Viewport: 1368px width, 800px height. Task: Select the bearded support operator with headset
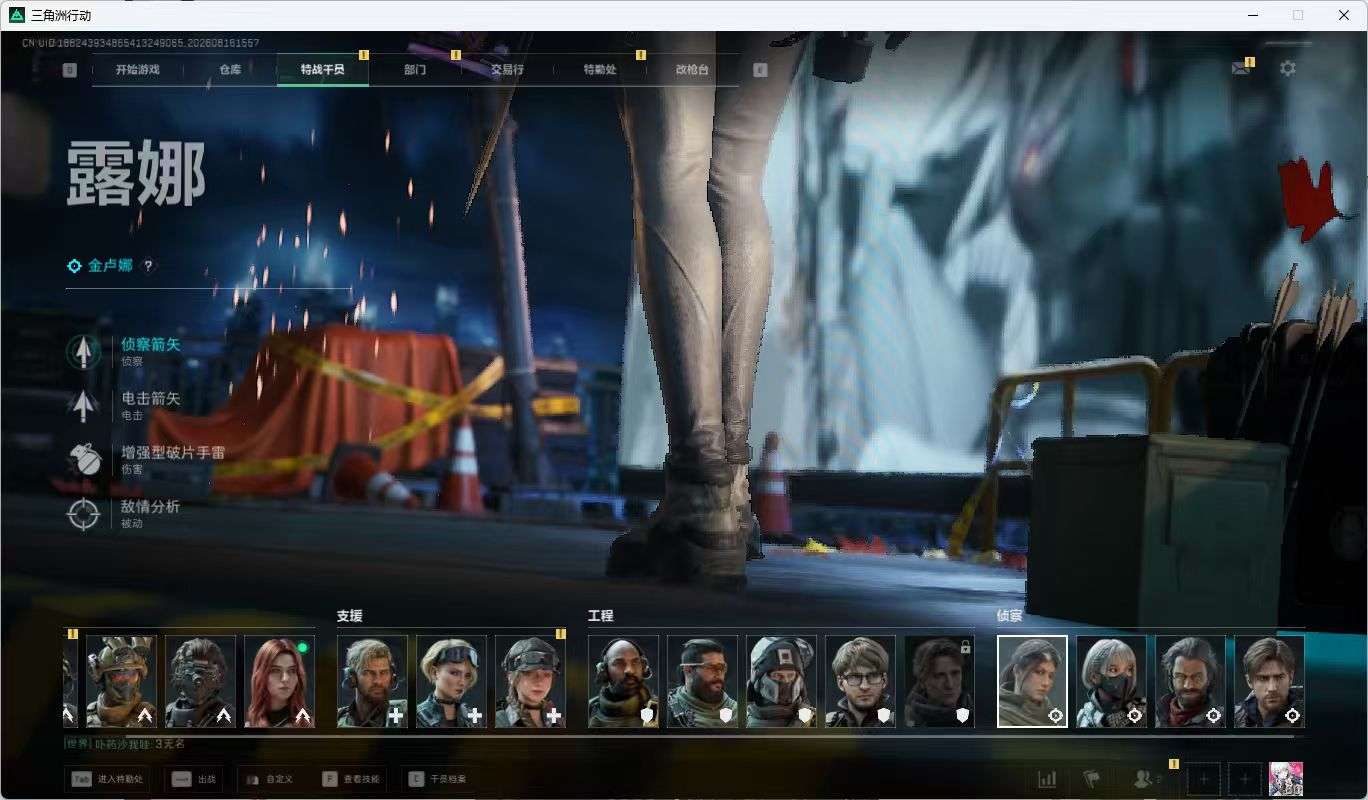[372, 681]
